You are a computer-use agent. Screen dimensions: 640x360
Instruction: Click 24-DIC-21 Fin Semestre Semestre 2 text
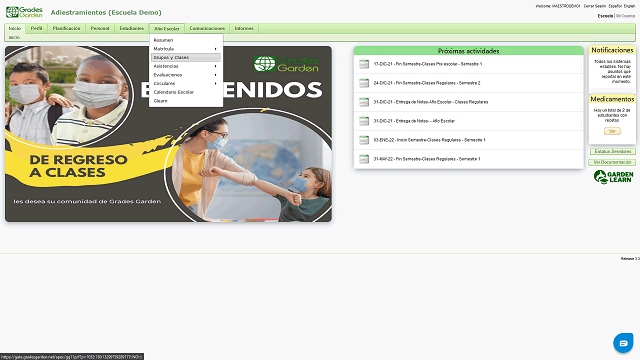tap(427, 83)
